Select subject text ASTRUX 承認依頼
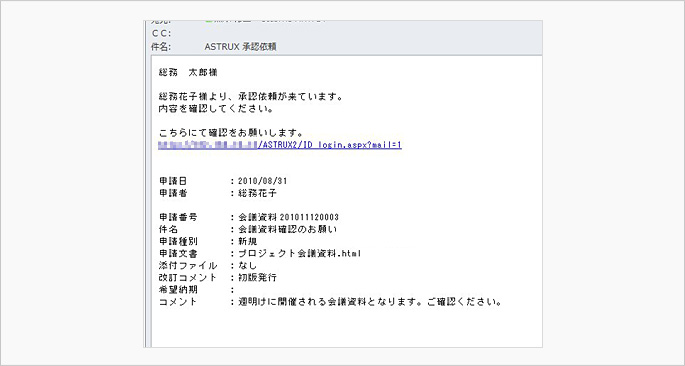685x366 pixels. pos(240,47)
